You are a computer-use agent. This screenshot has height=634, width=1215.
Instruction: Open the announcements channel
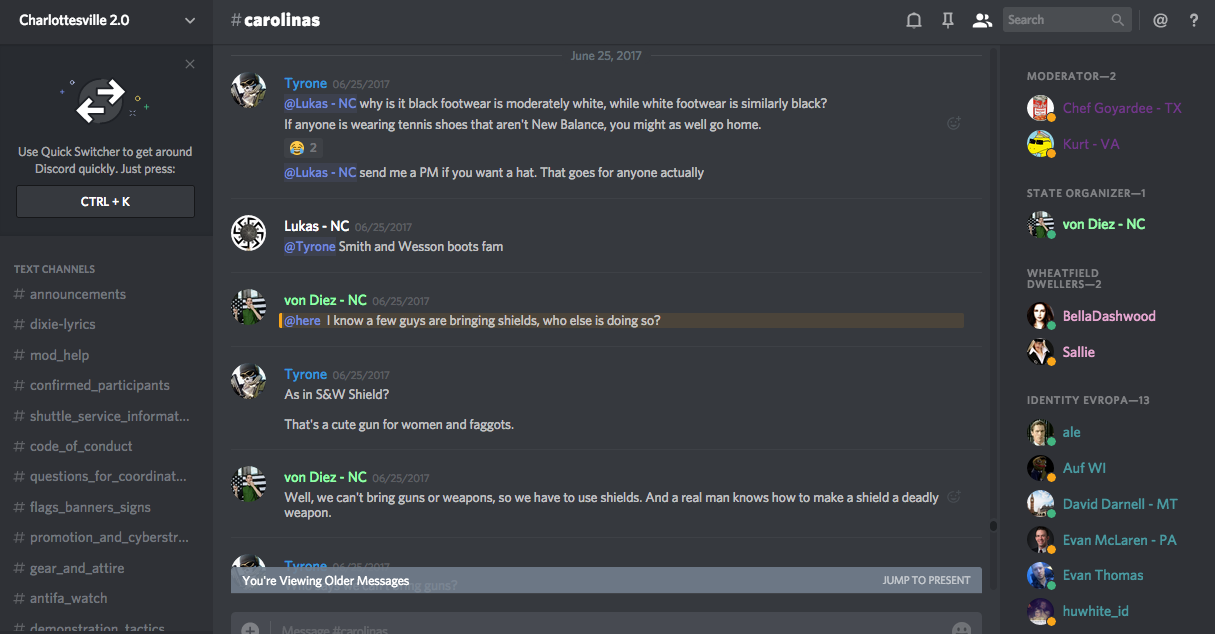(x=78, y=294)
